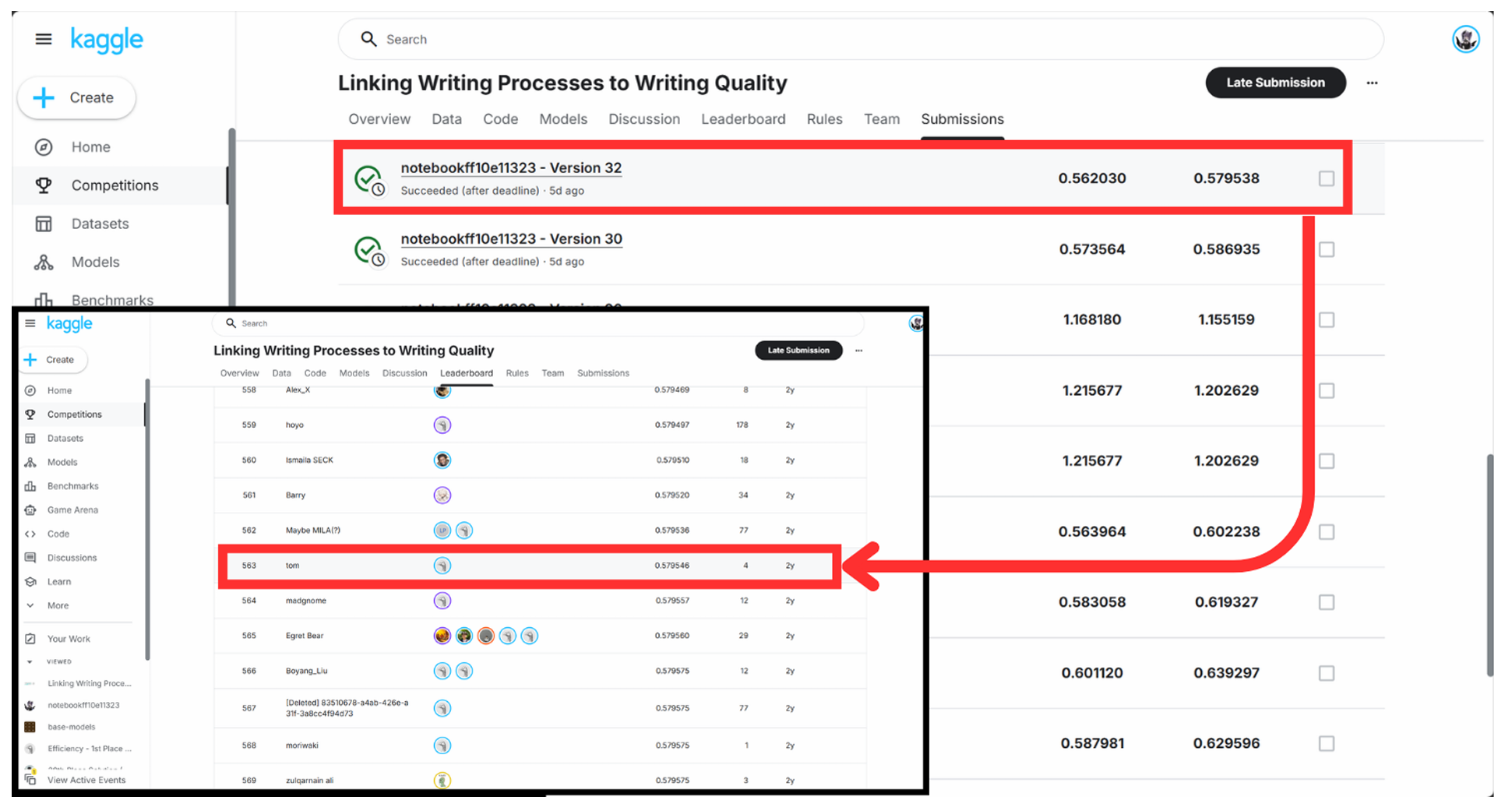Switch to the Rules tab in the main window
Viewport: 1512px width, 811px height.
(824, 119)
